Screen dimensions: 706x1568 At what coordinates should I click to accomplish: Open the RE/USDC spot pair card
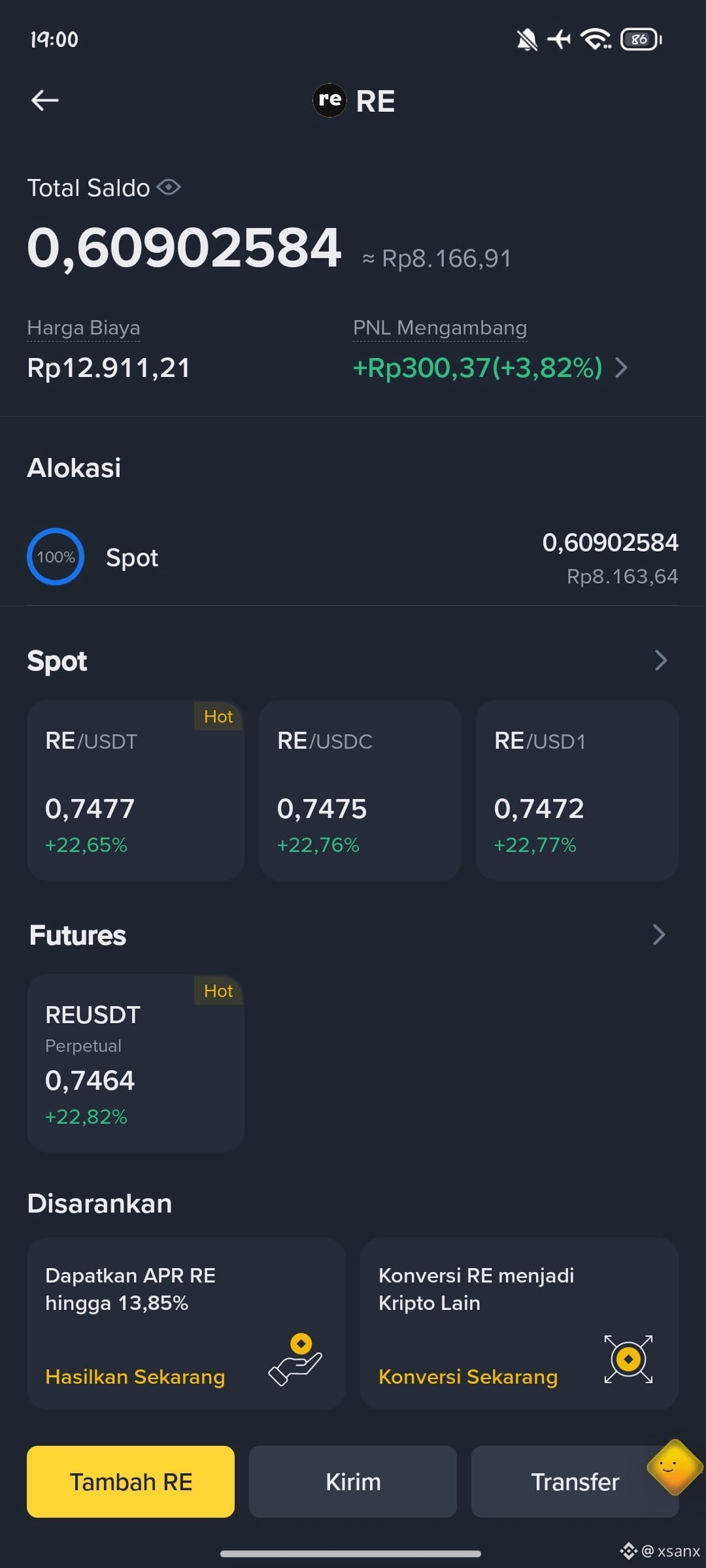(x=360, y=790)
